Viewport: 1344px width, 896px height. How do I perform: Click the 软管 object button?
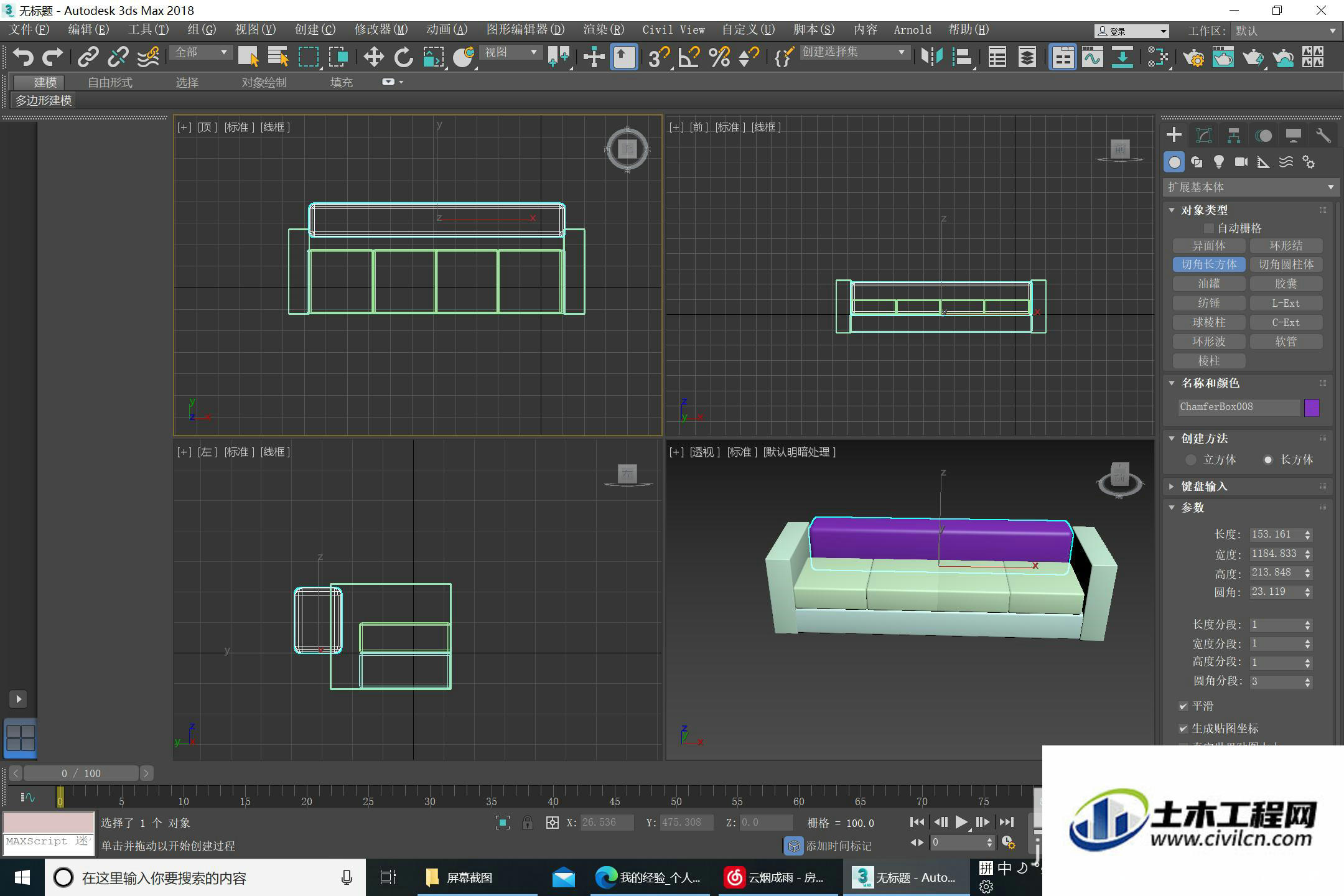tap(1286, 342)
